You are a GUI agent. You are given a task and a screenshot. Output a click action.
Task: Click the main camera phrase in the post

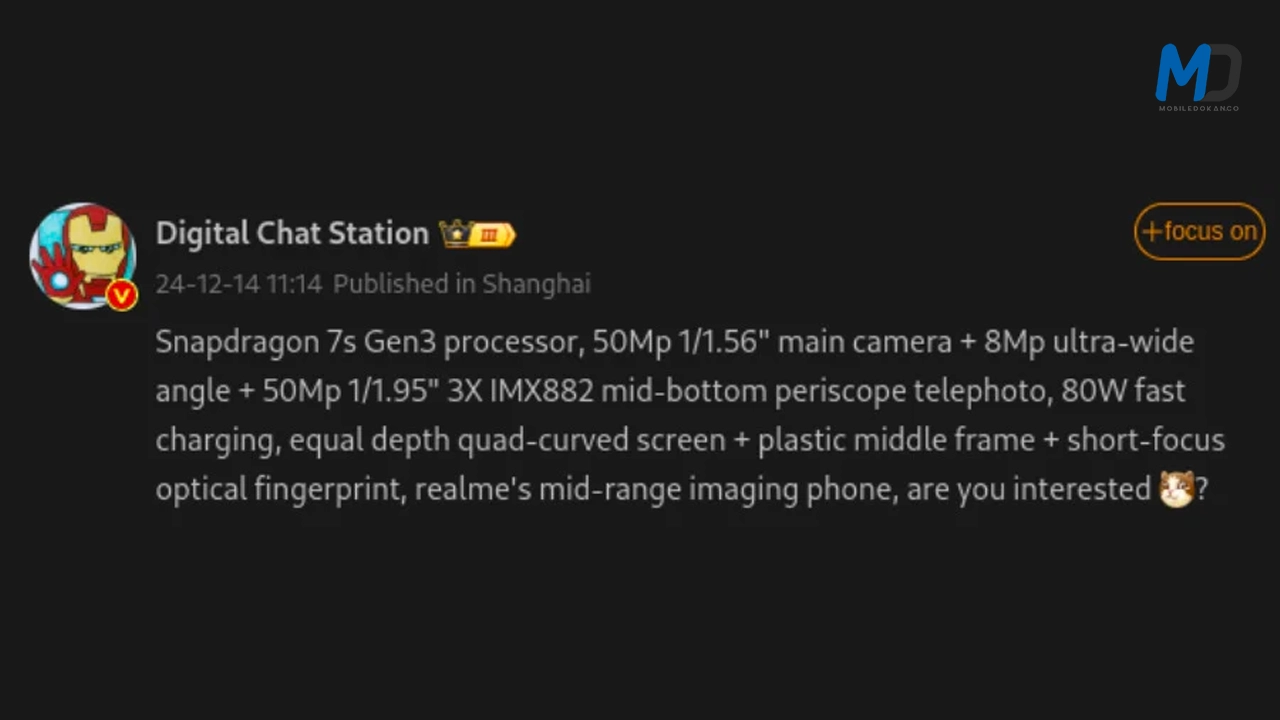pos(864,342)
